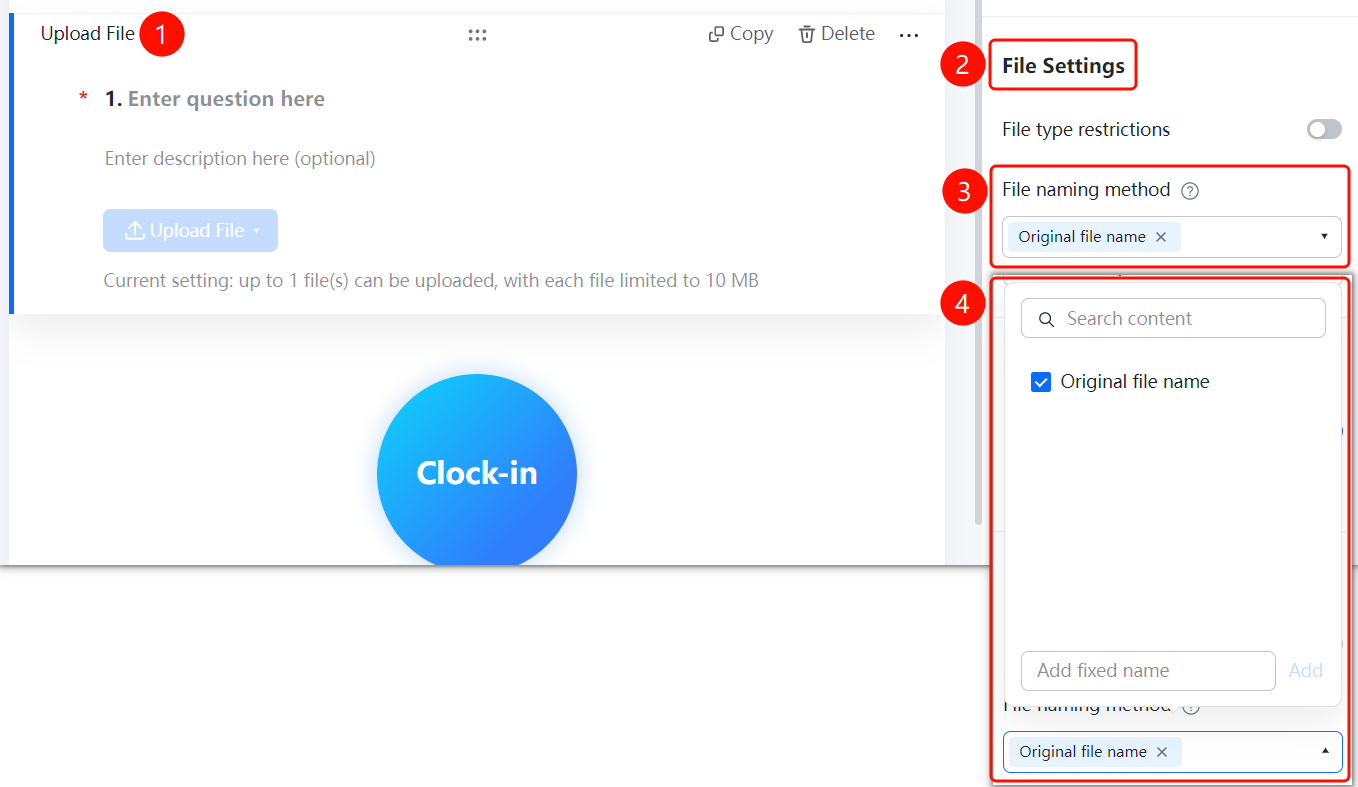Click the Clock-in circle button

click(477, 472)
